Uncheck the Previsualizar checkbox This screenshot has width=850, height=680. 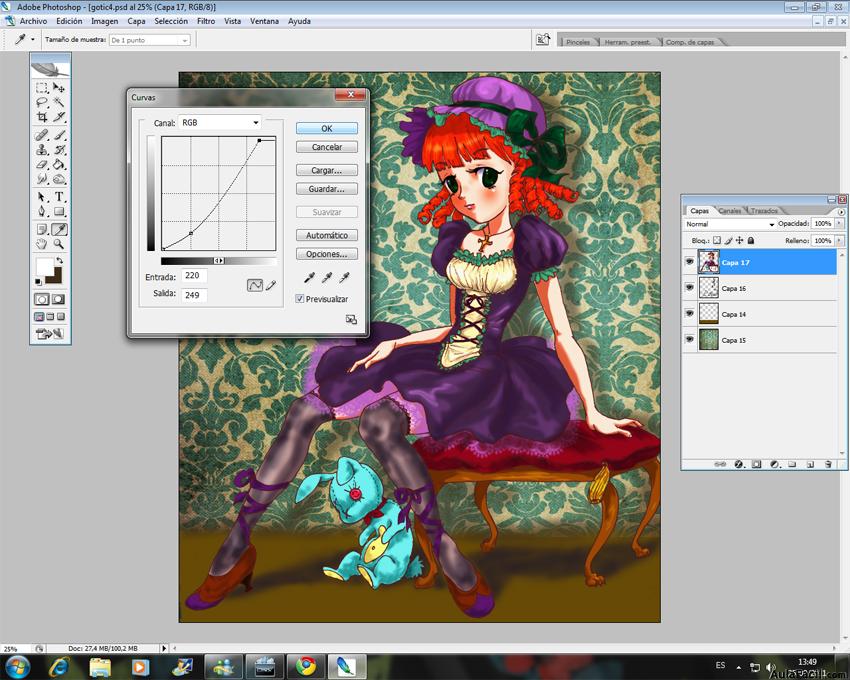tap(300, 299)
